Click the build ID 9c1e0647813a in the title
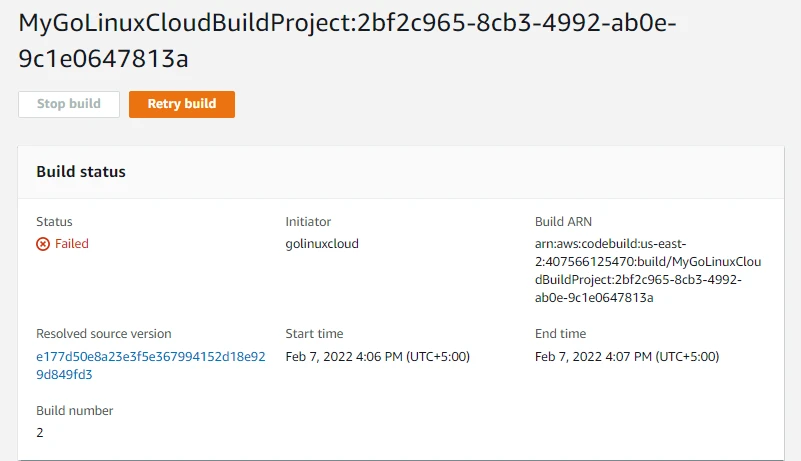 pyautogui.click(x=104, y=59)
